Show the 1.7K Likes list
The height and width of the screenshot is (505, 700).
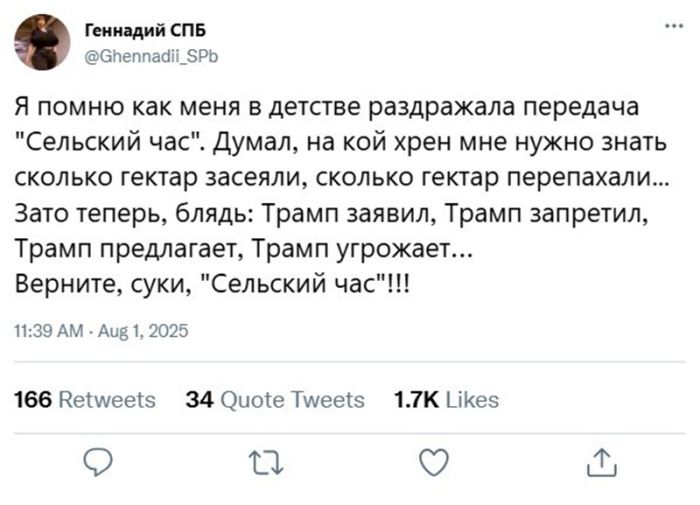click(447, 400)
